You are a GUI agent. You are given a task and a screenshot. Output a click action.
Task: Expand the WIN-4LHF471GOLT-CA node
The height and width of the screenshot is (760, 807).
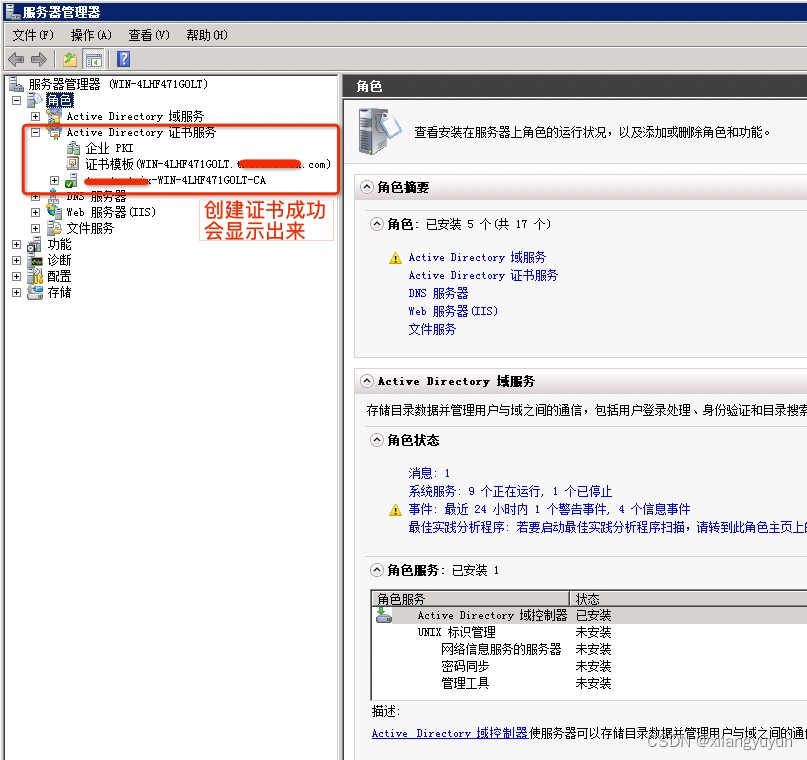point(55,181)
